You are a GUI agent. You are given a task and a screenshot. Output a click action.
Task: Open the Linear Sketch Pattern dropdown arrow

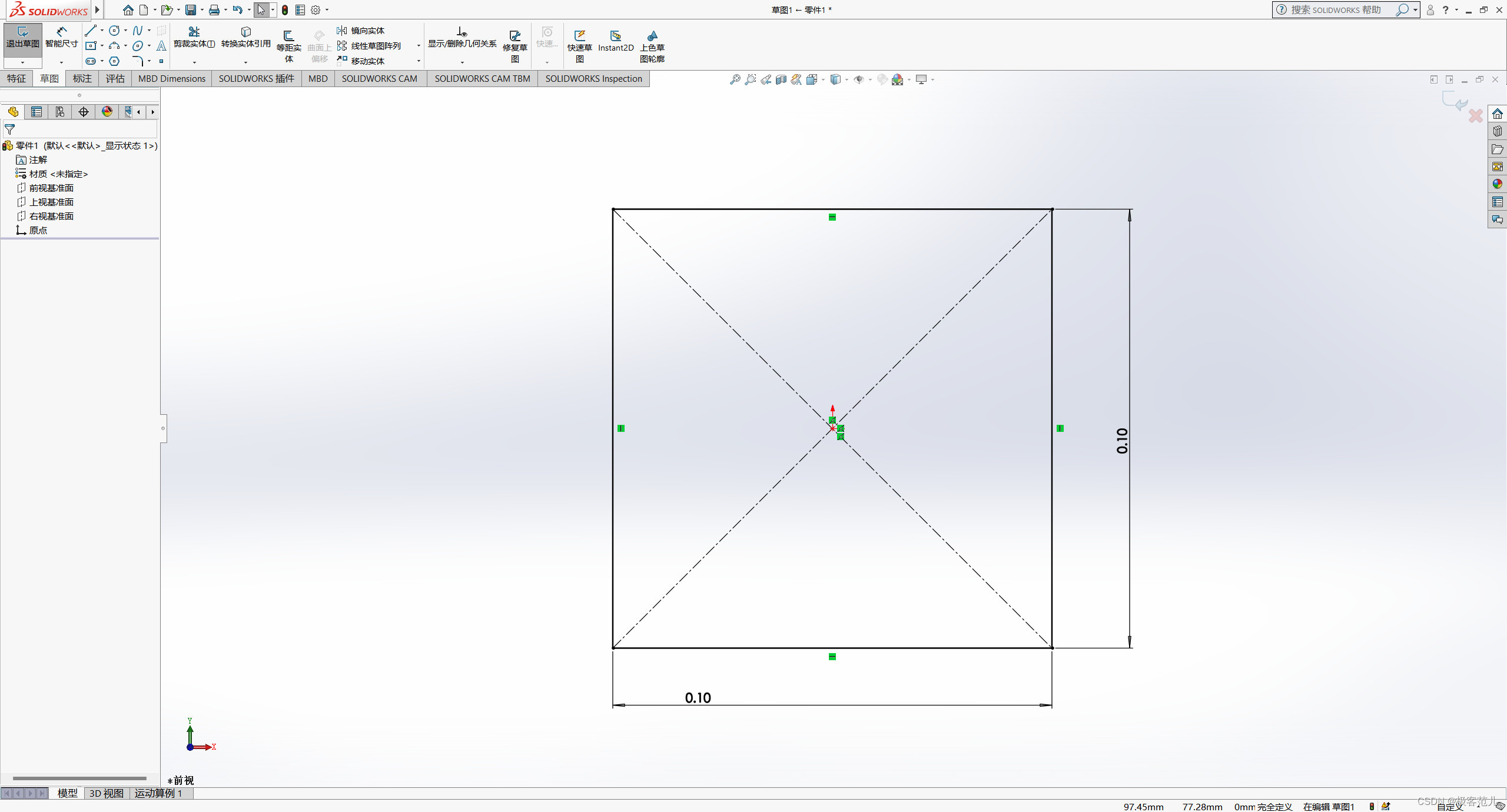point(419,46)
